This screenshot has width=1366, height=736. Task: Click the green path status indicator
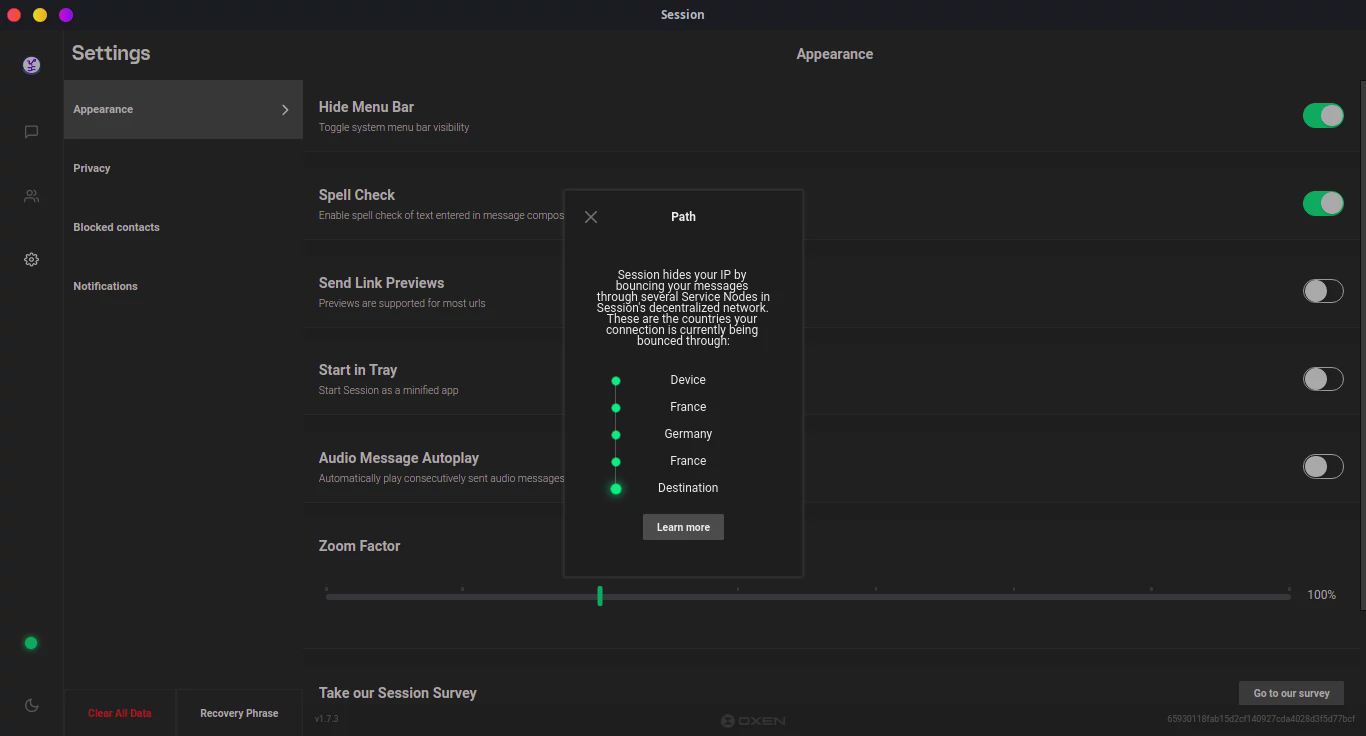(31, 643)
